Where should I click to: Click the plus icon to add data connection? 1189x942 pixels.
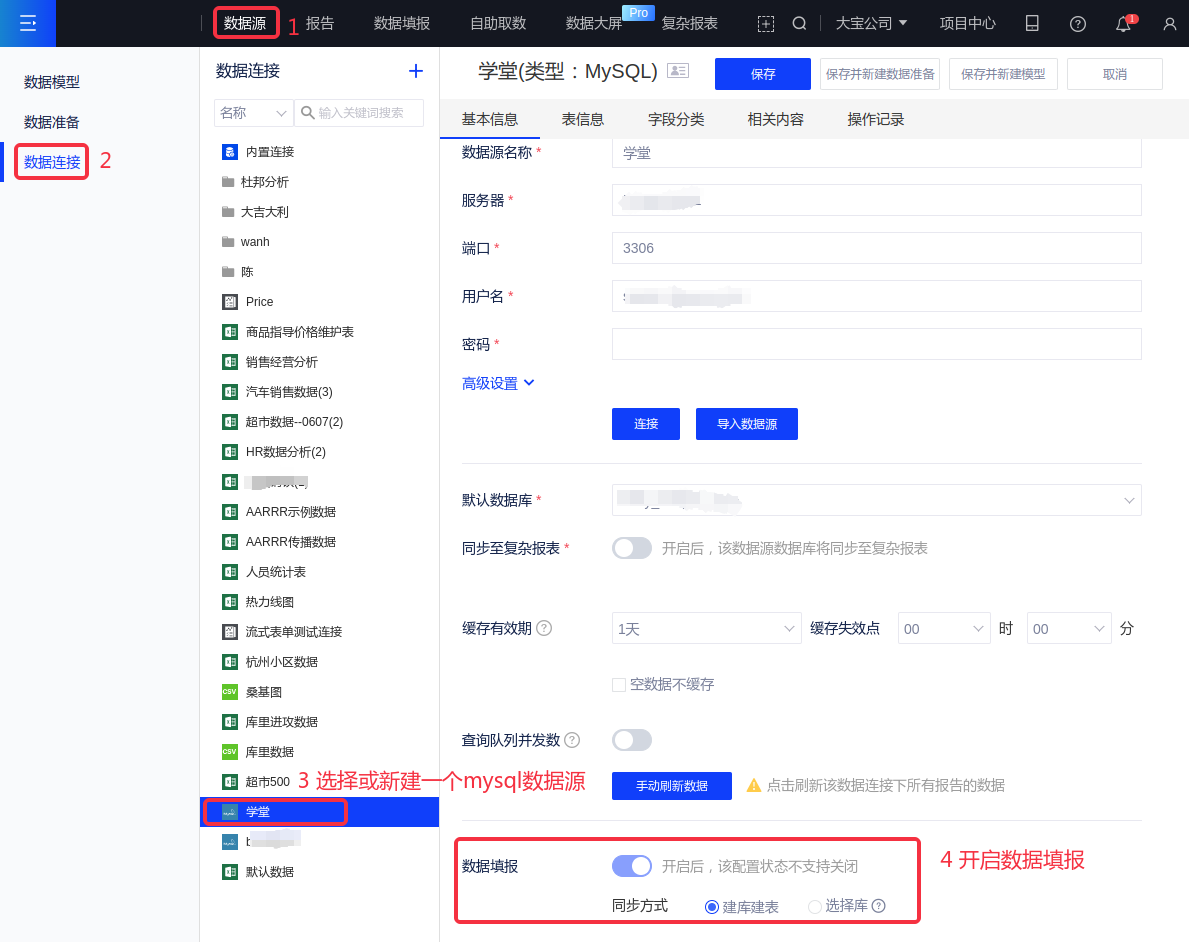click(416, 71)
